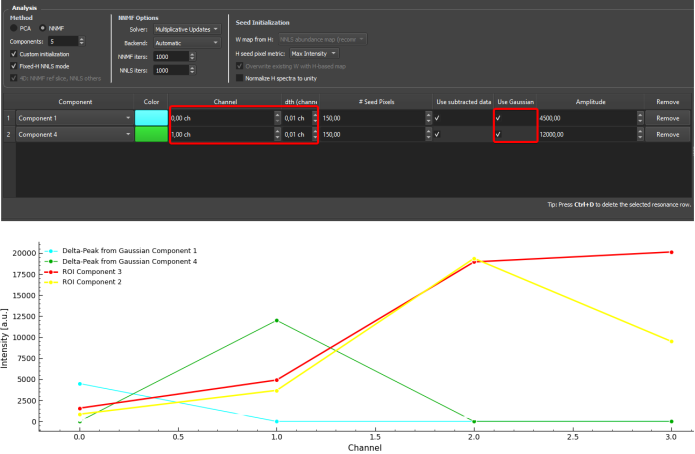Click the Component 1 seed pixels stepper
The image size is (695, 454).
click(428, 118)
